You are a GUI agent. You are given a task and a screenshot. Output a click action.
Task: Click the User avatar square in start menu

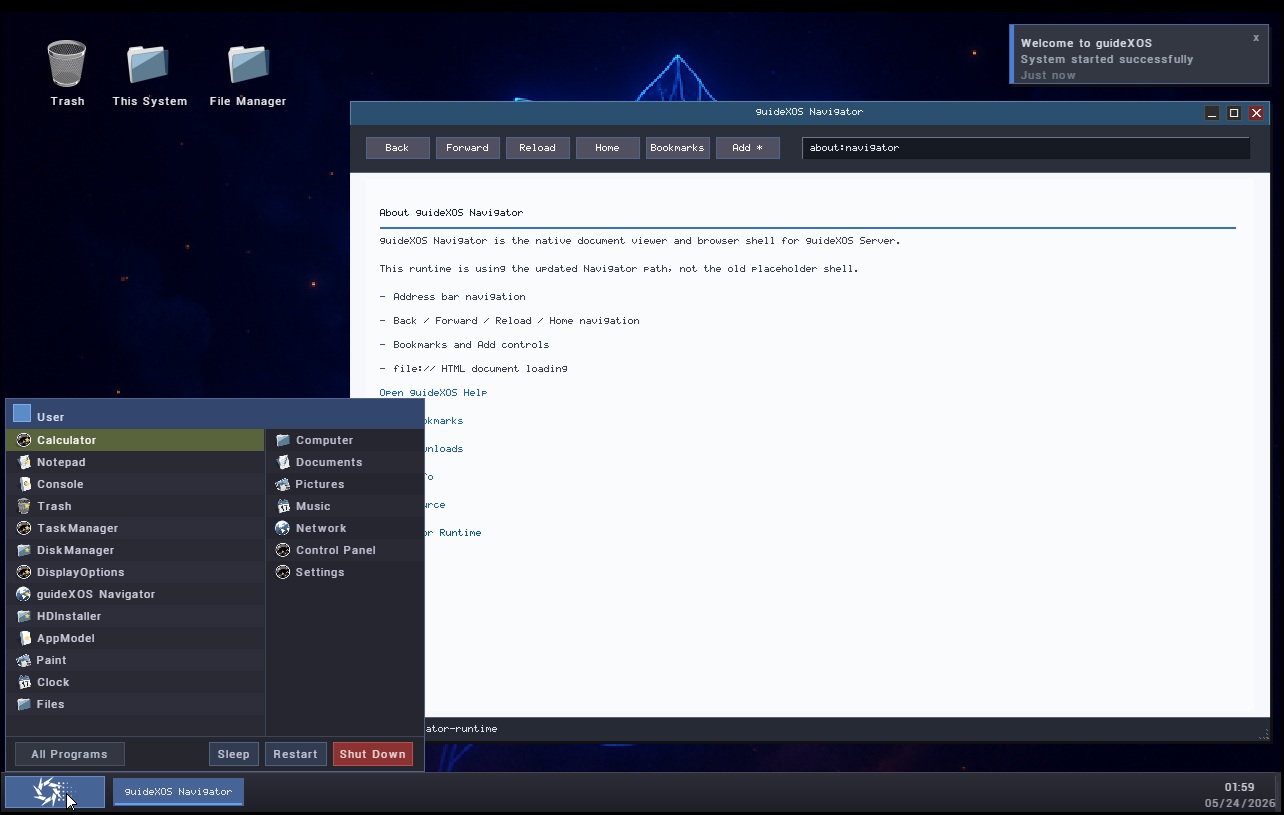click(x=22, y=413)
